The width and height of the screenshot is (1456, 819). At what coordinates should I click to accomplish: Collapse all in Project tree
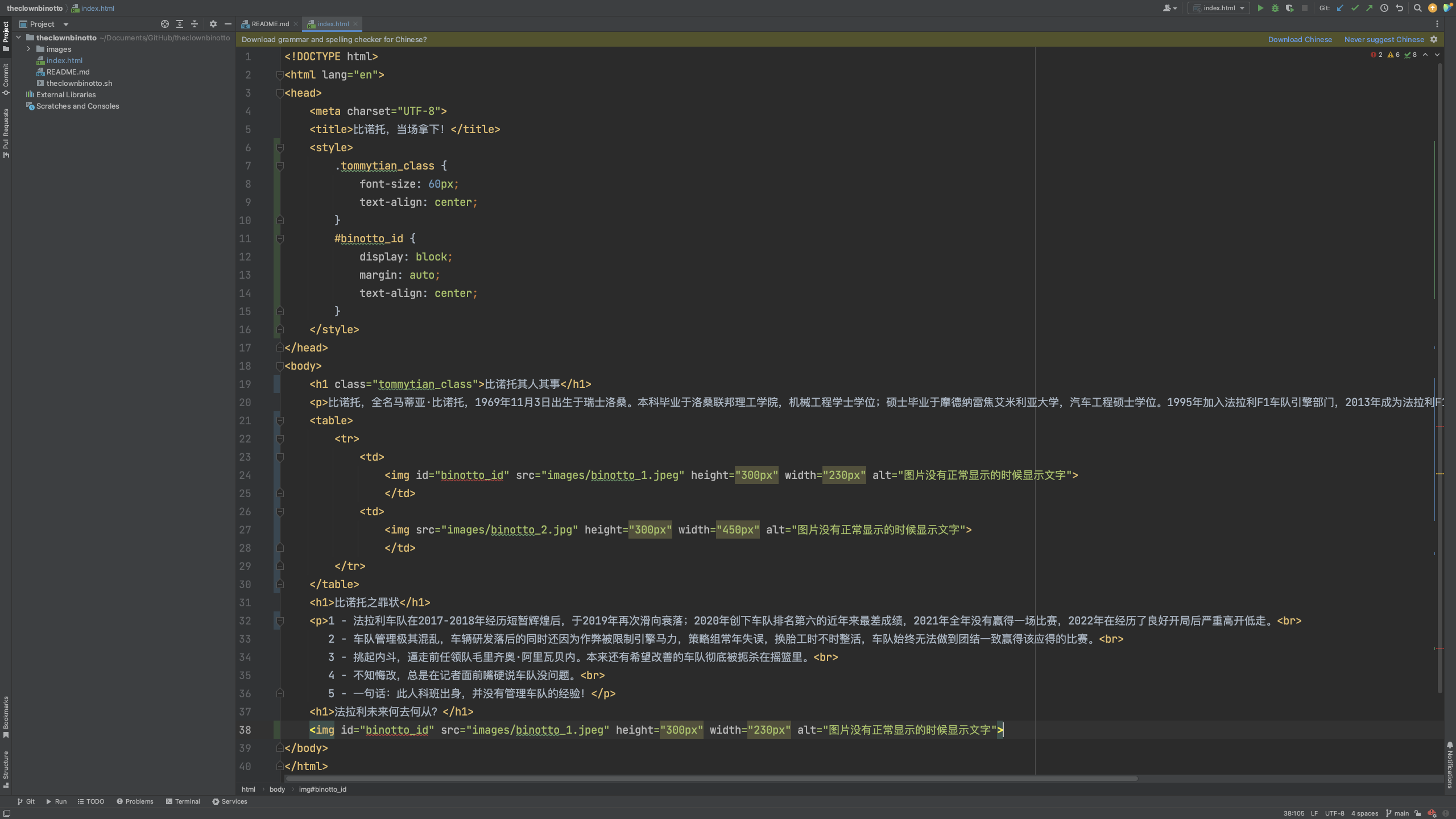[195, 24]
